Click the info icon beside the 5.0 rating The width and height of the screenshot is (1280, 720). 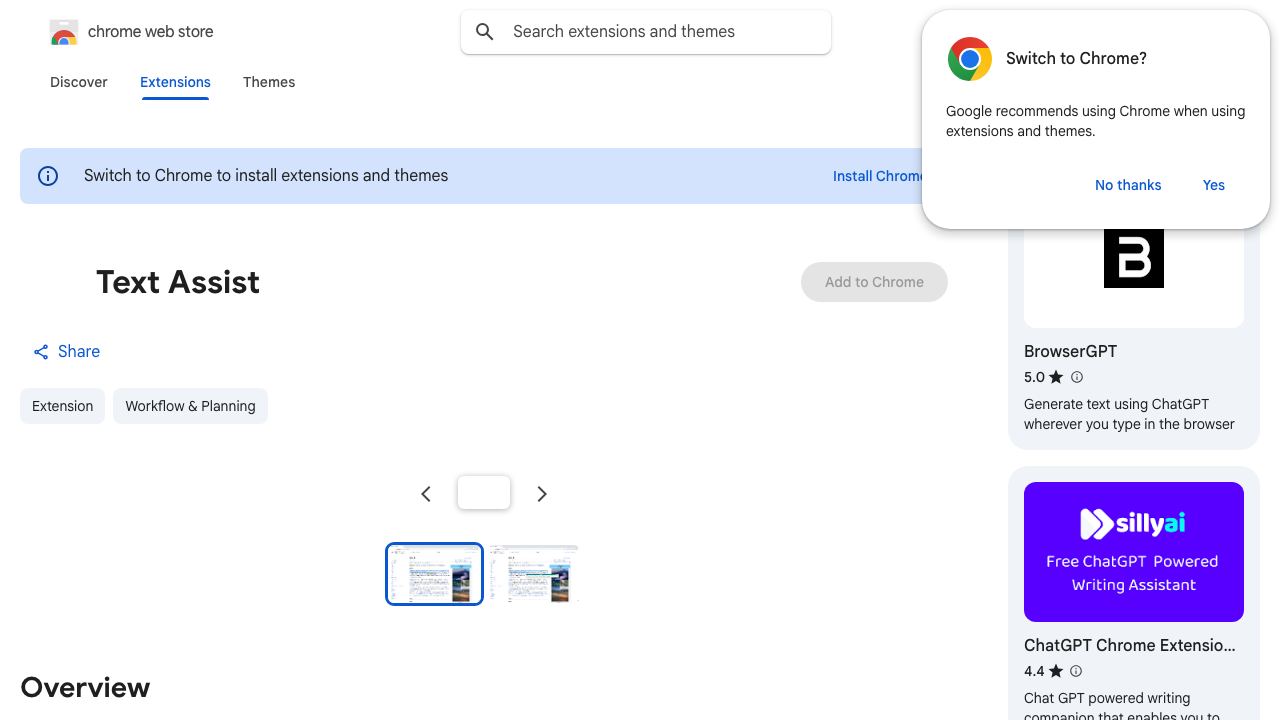[x=1077, y=377]
